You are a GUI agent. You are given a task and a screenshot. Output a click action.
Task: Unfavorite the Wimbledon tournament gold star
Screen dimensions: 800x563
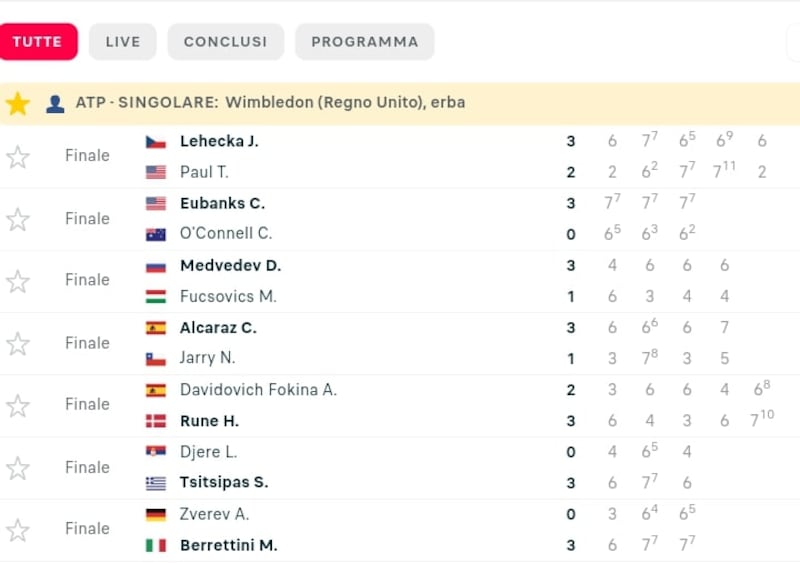18,104
